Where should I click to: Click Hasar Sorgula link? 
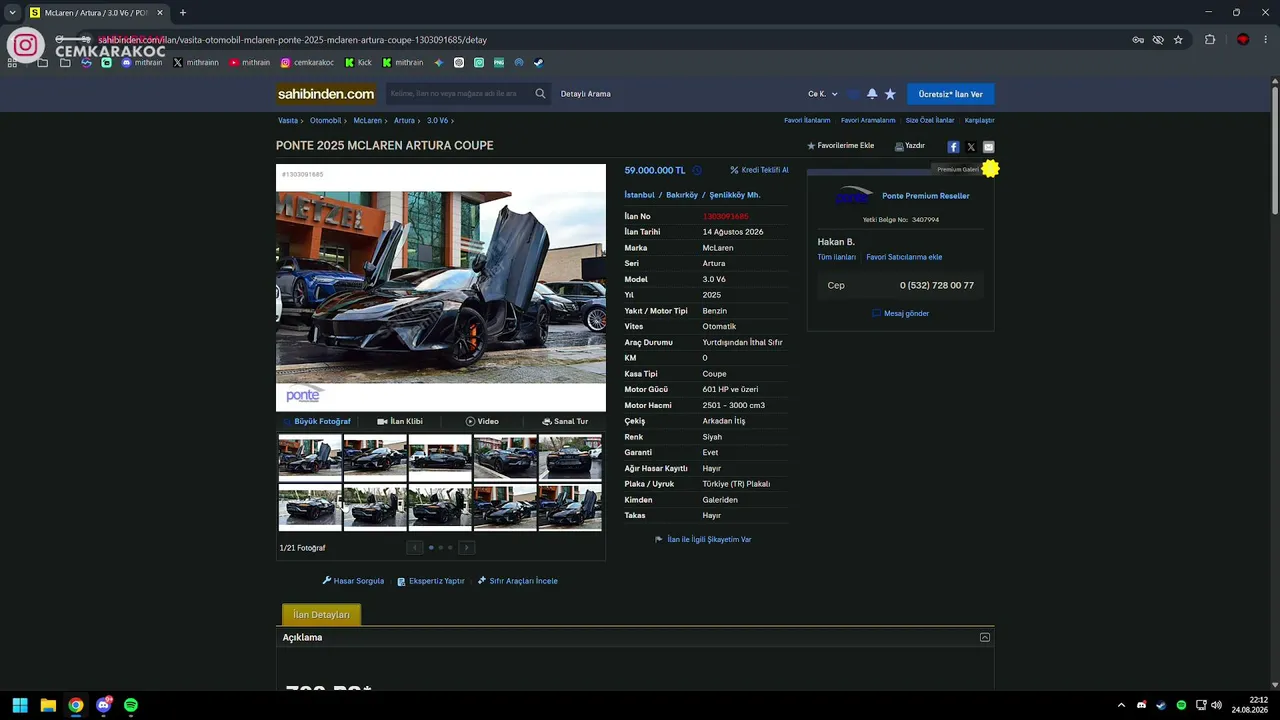pyautogui.click(x=353, y=581)
